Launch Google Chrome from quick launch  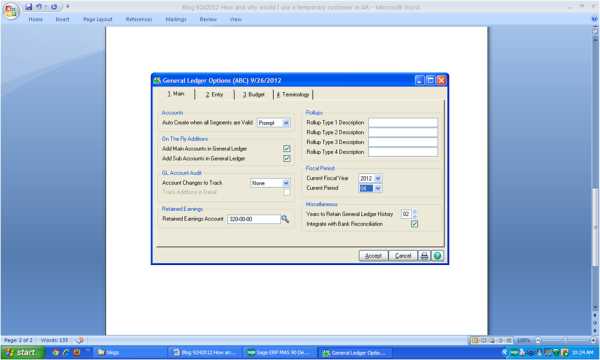coord(55,352)
